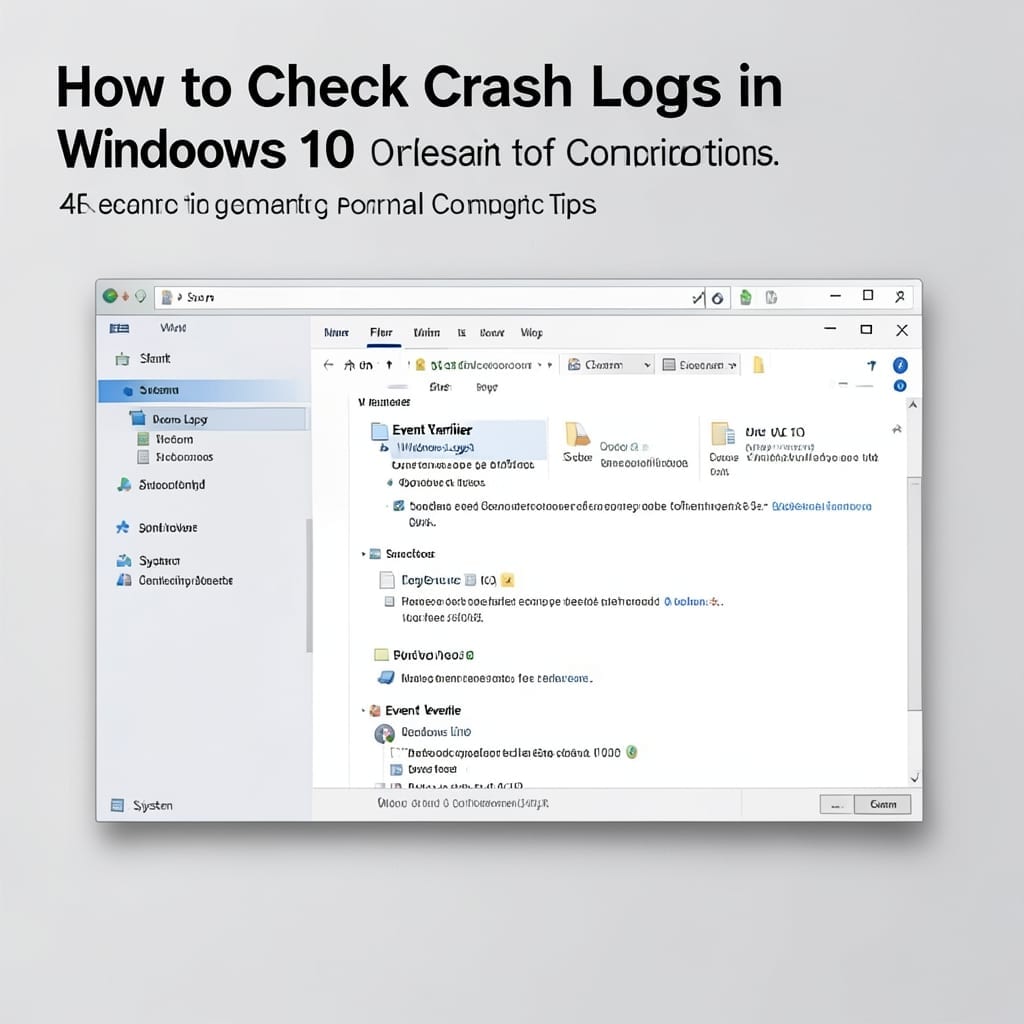
Task: Click the inner toolbar address path field
Action: [483, 365]
